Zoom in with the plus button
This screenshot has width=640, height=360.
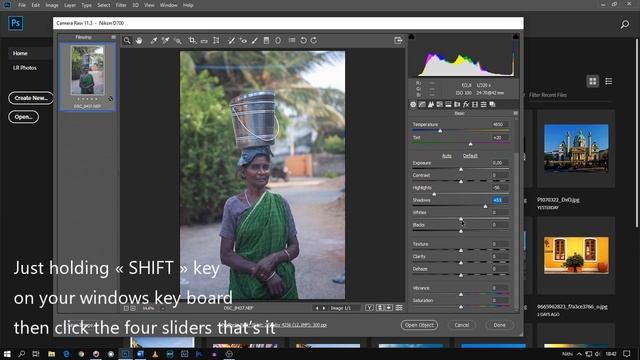click(133, 308)
